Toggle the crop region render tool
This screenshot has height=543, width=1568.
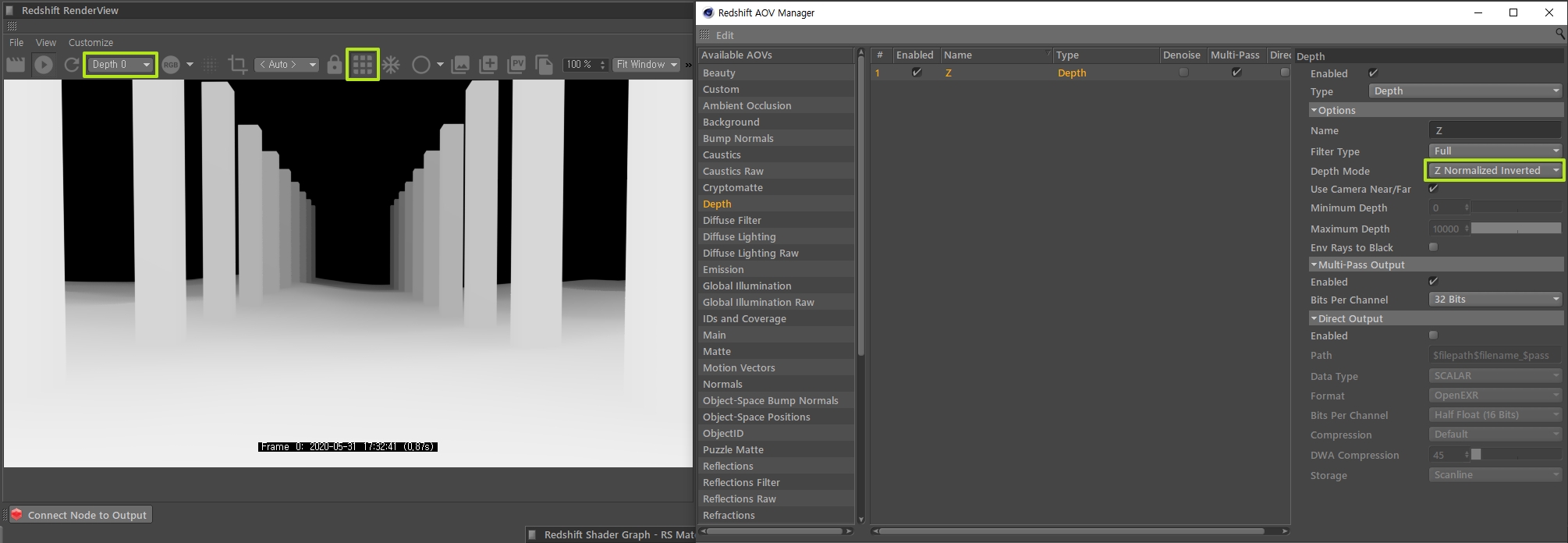point(238,65)
